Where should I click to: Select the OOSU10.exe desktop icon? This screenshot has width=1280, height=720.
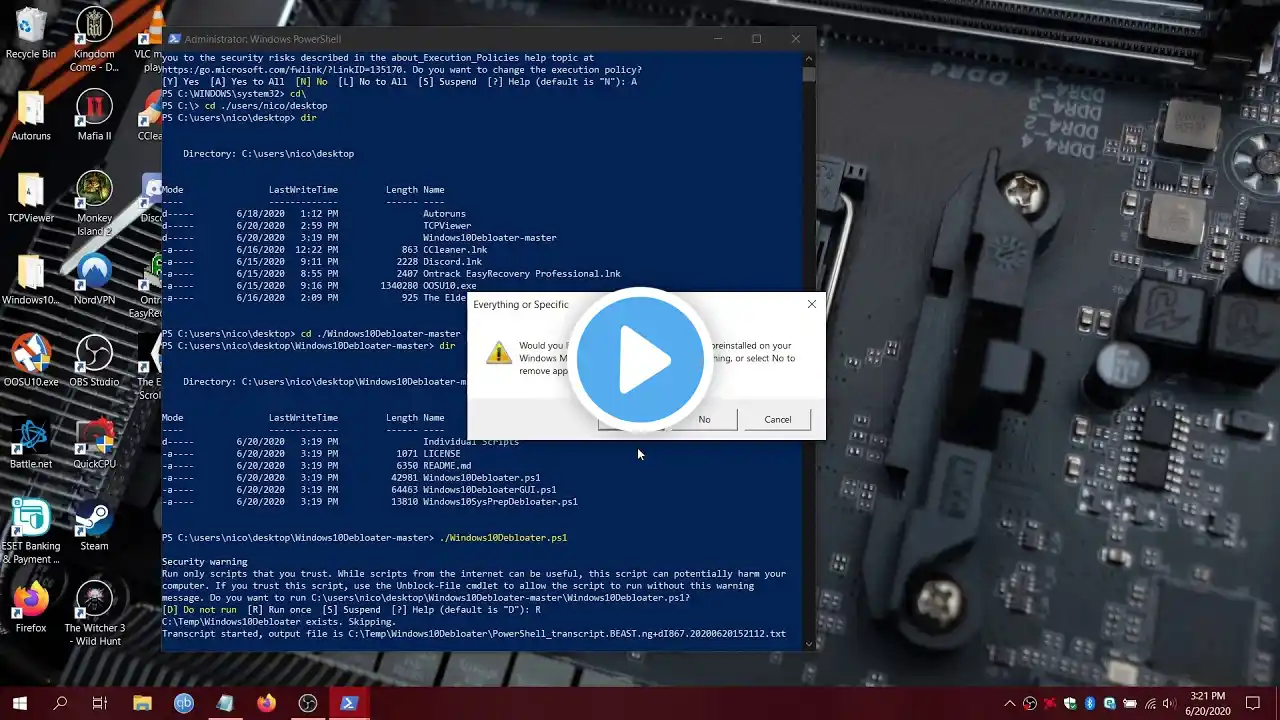coord(31,361)
